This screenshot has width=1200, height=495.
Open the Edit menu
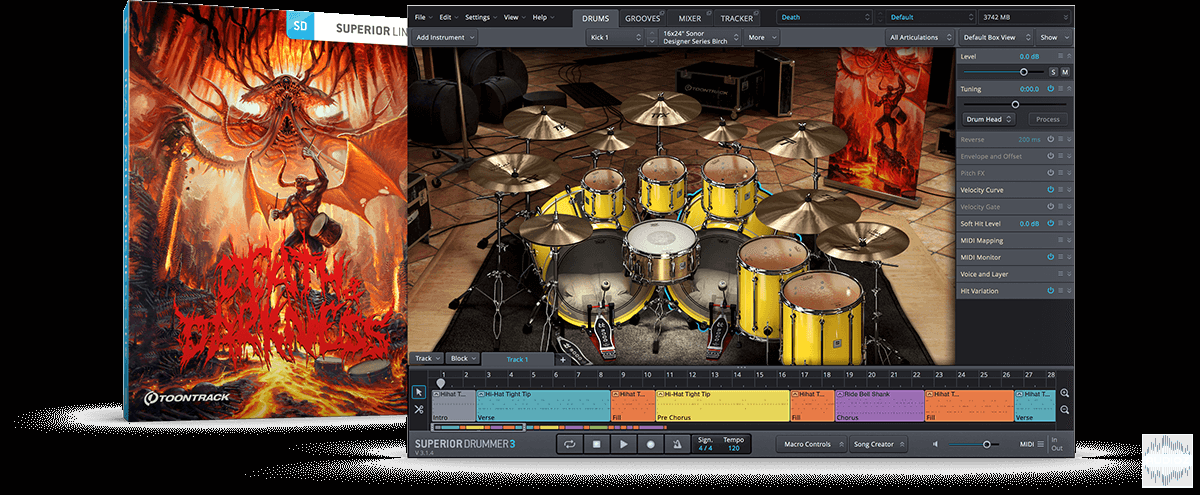447,17
